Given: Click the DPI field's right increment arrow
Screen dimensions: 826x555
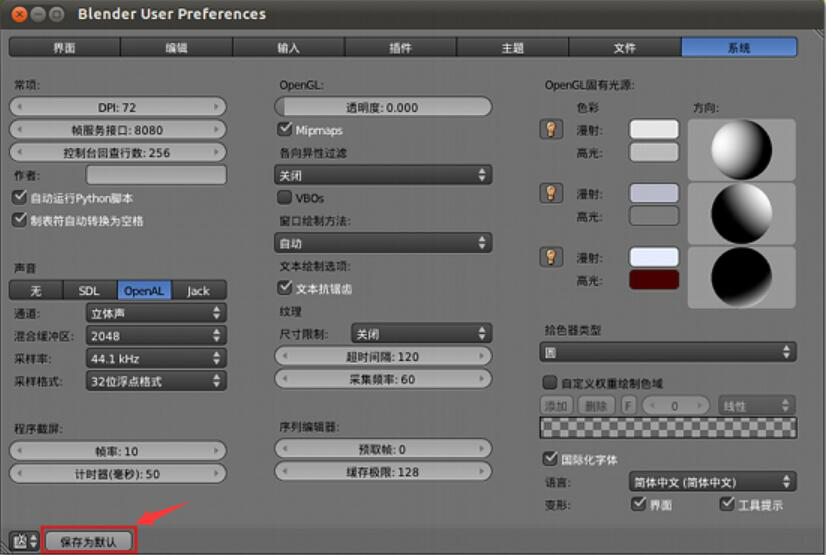Looking at the screenshot, I should click(217, 107).
